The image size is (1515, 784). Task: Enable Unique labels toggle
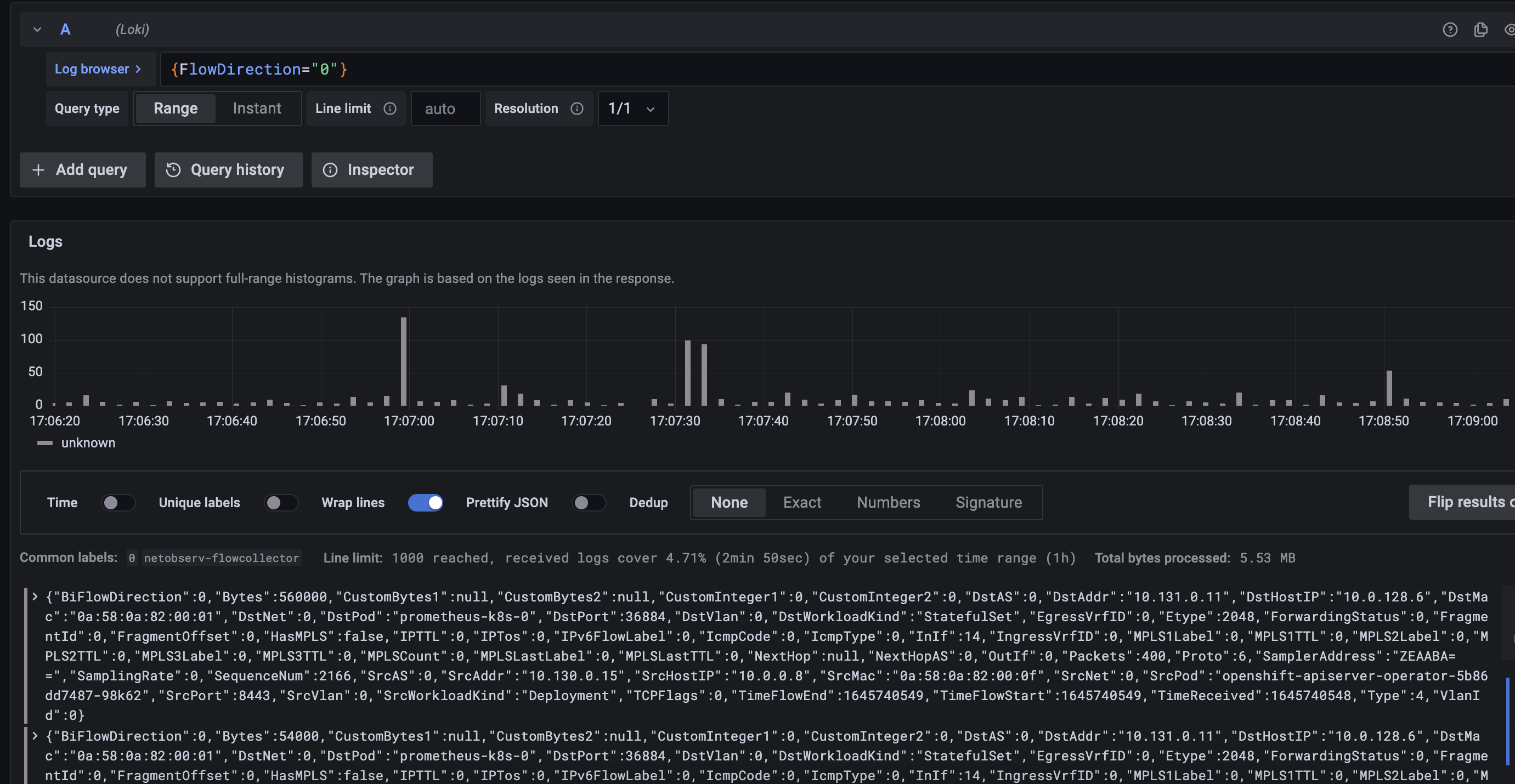pos(280,503)
